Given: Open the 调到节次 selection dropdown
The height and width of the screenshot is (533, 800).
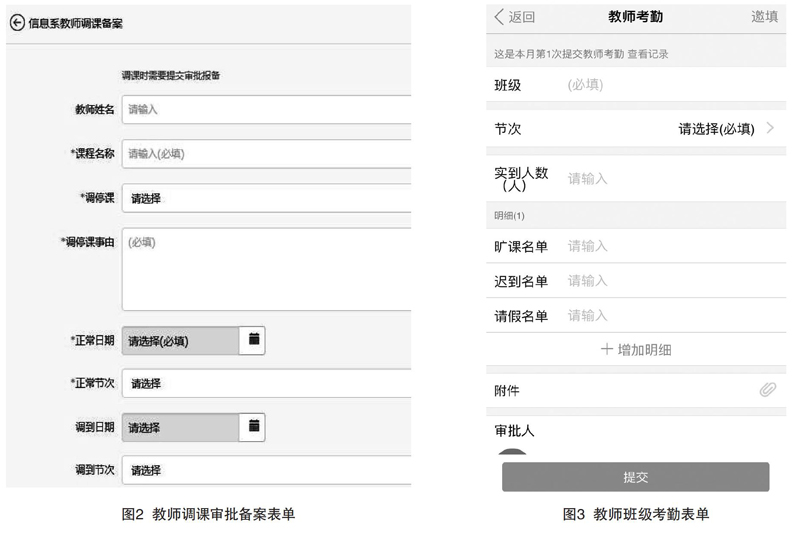Looking at the screenshot, I should 266,470.
